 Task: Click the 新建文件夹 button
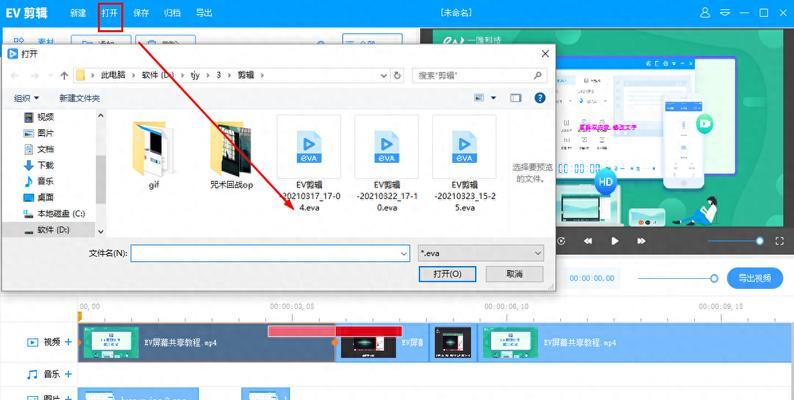coord(80,98)
